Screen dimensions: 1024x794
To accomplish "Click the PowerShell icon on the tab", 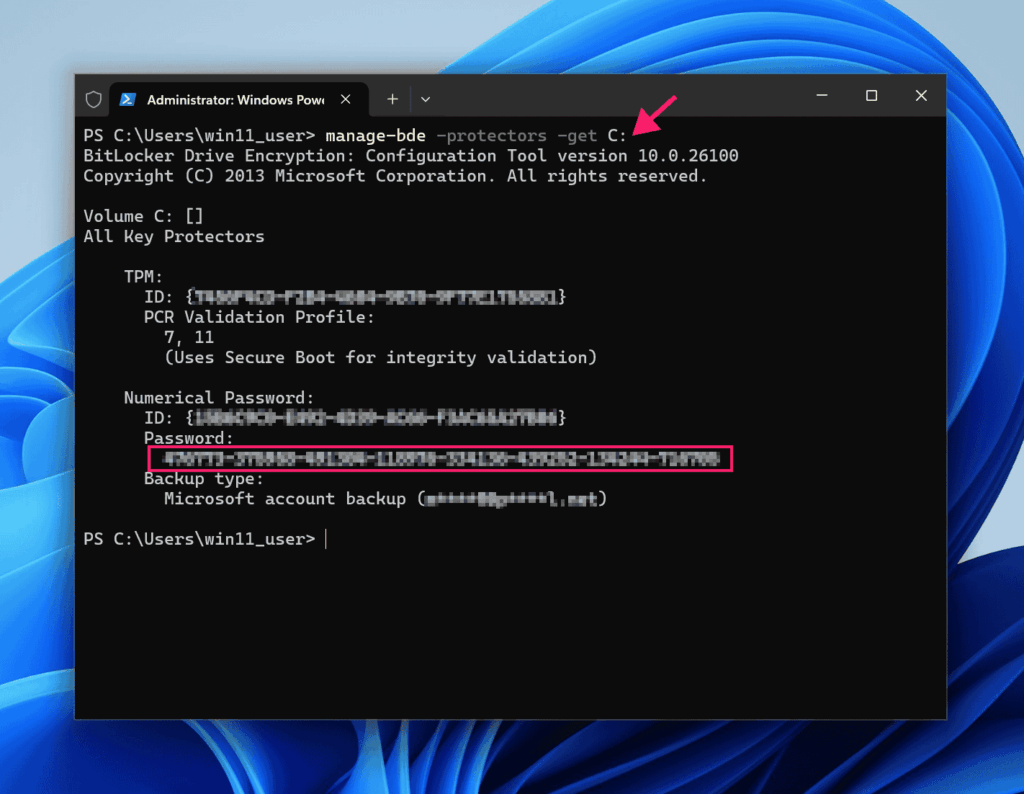I will coord(127,99).
